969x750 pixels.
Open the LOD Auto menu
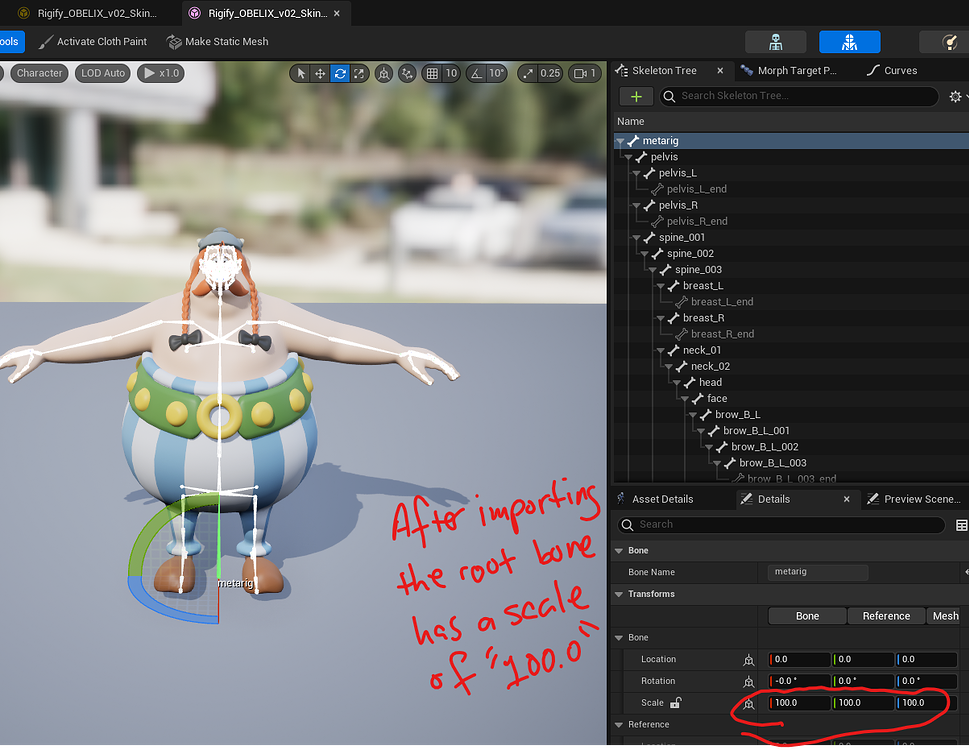(x=103, y=73)
